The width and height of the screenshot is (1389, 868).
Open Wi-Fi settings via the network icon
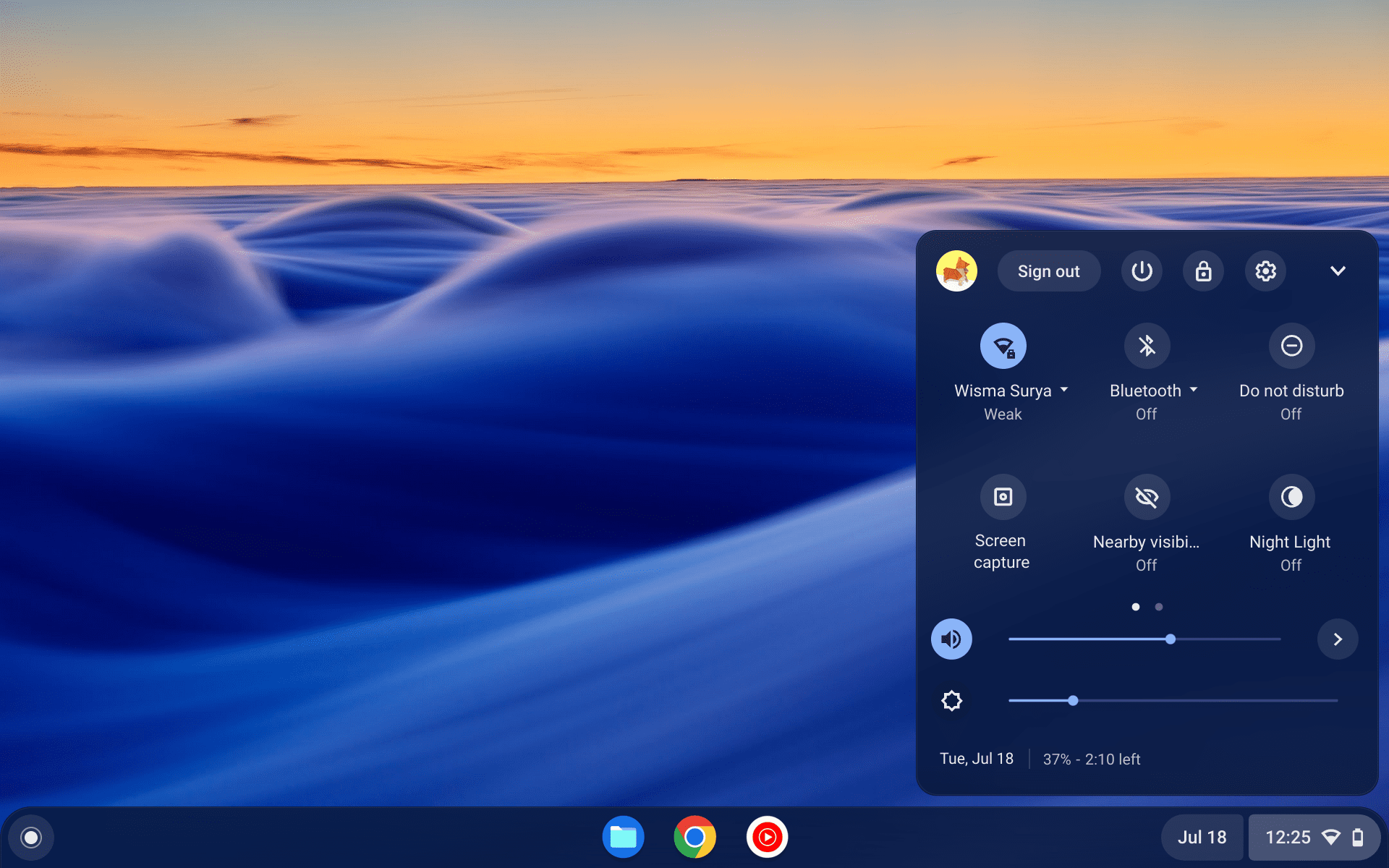click(1003, 345)
